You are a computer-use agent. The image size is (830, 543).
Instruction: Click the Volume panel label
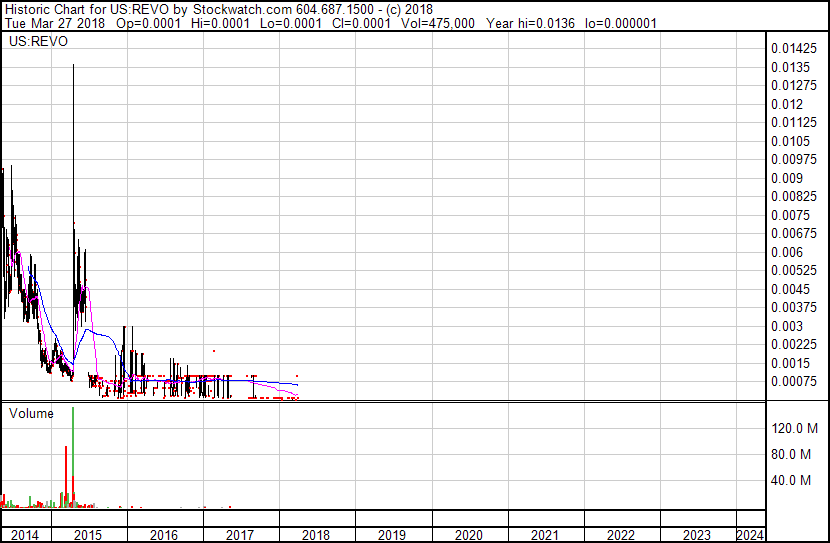pyautogui.click(x=31, y=413)
